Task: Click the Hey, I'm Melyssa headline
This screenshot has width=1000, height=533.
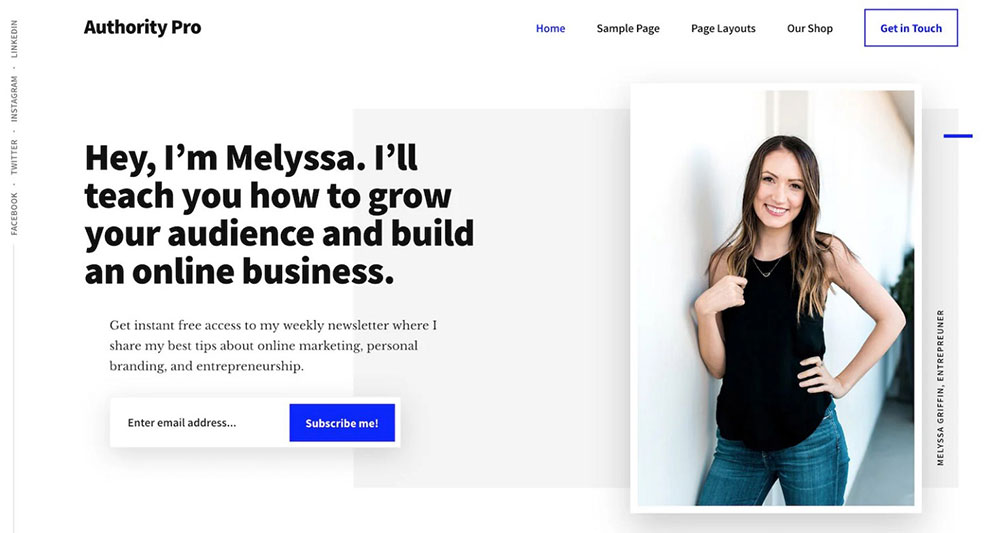Action: pos(279,214)
